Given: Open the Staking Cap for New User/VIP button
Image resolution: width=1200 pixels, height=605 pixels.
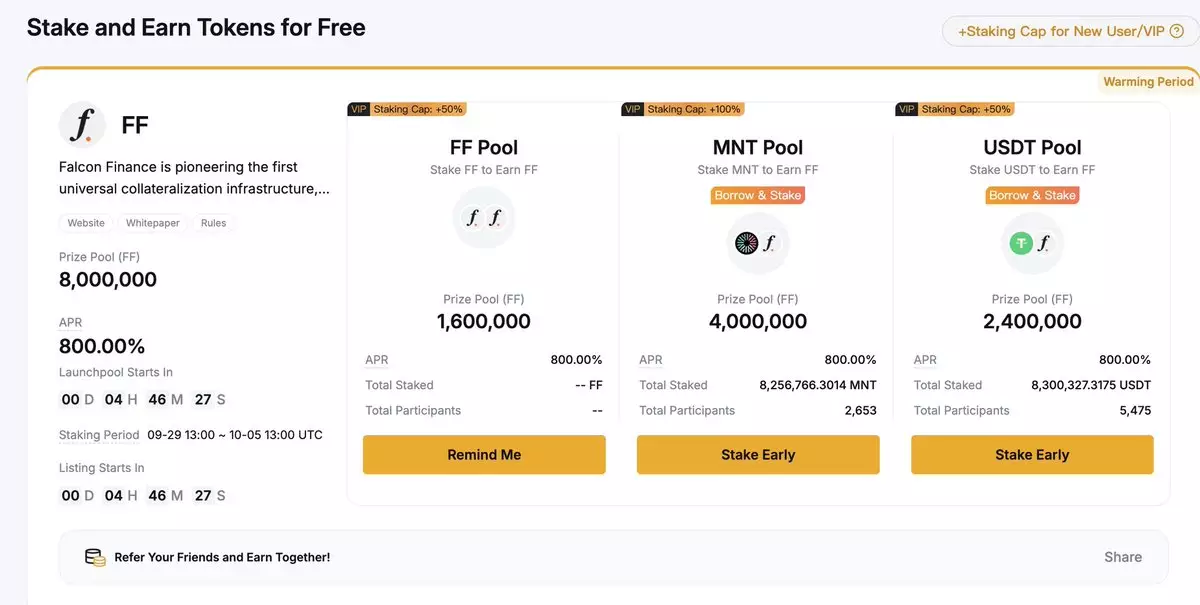Looking at the screenshot, I should pos(1061,31).
